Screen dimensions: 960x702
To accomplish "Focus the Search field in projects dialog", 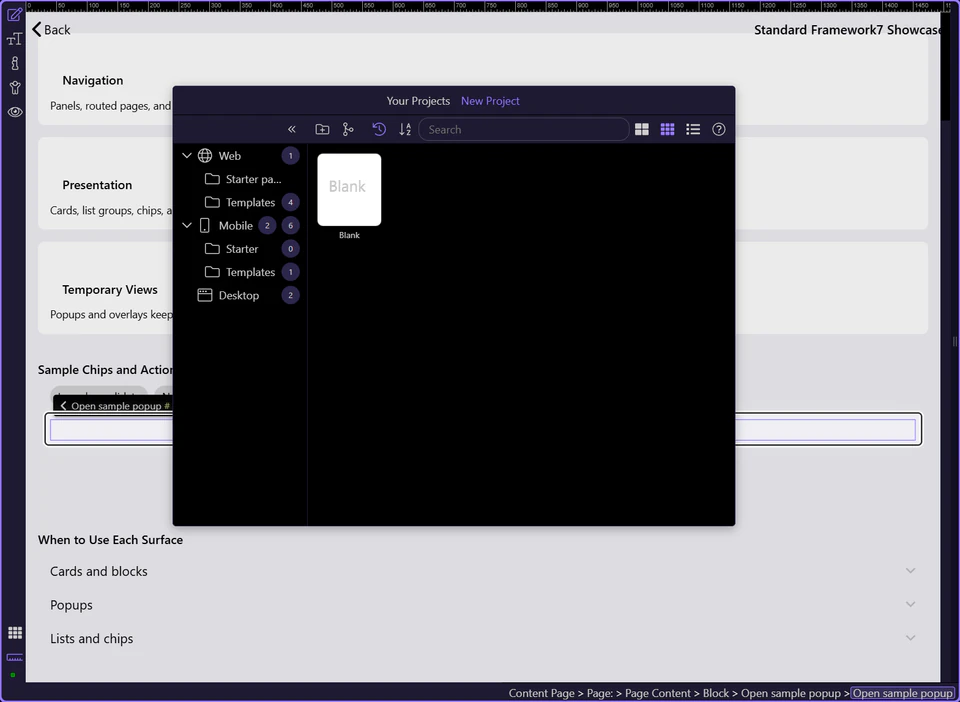I will point(524,130).
